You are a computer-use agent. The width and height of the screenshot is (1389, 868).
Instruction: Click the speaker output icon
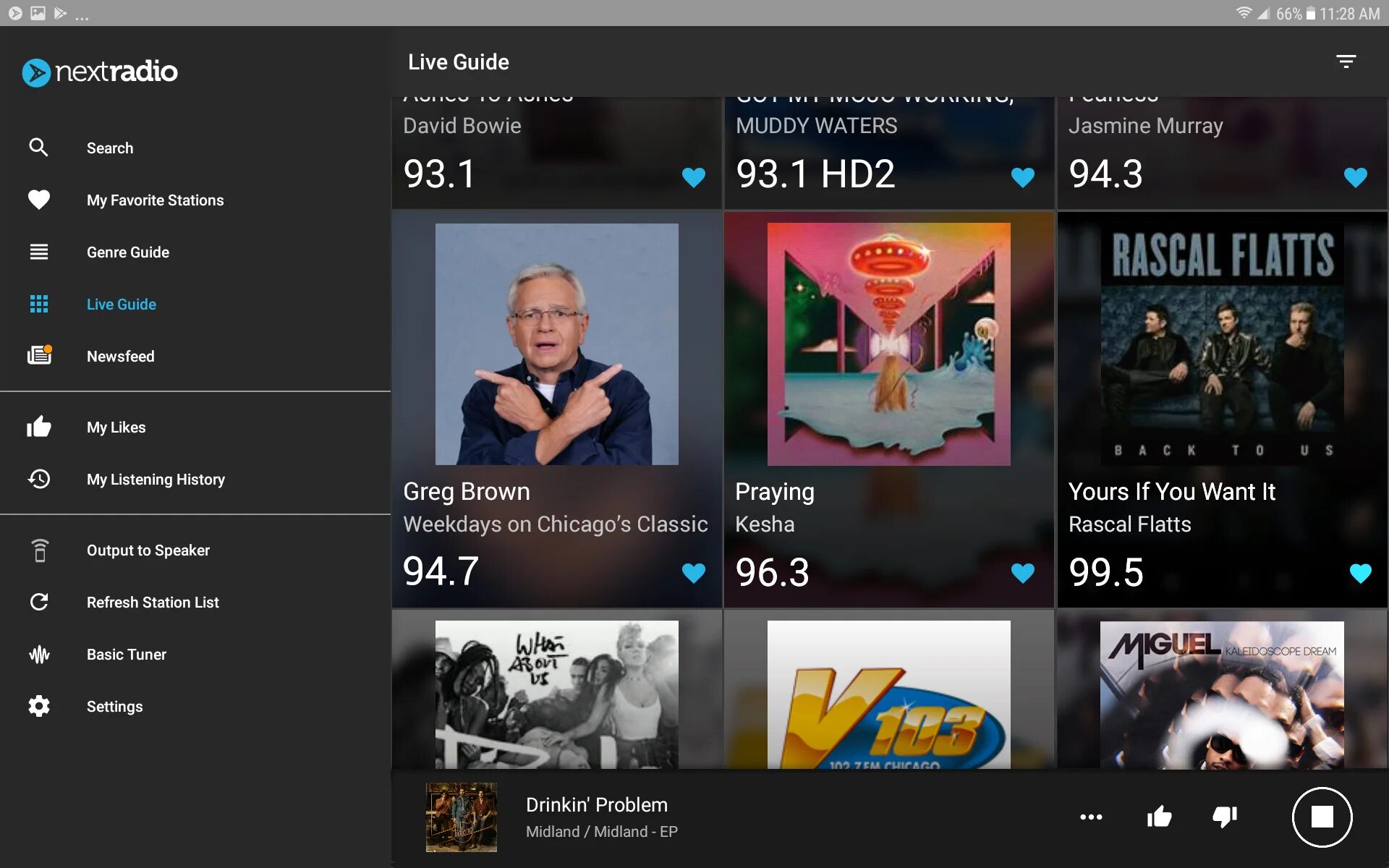40,550
